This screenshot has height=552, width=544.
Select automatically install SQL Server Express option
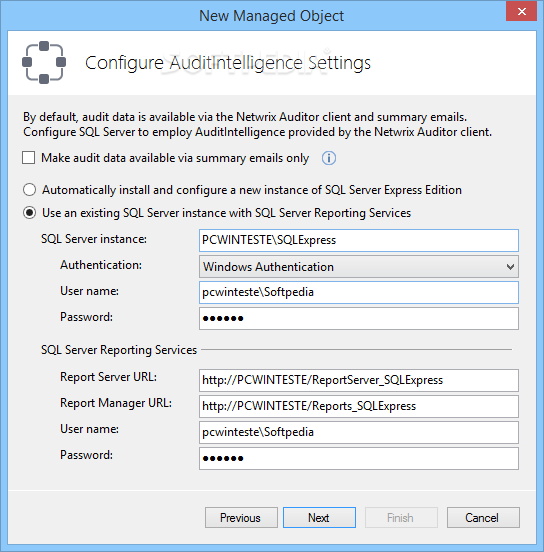click(x=29, y=190)
